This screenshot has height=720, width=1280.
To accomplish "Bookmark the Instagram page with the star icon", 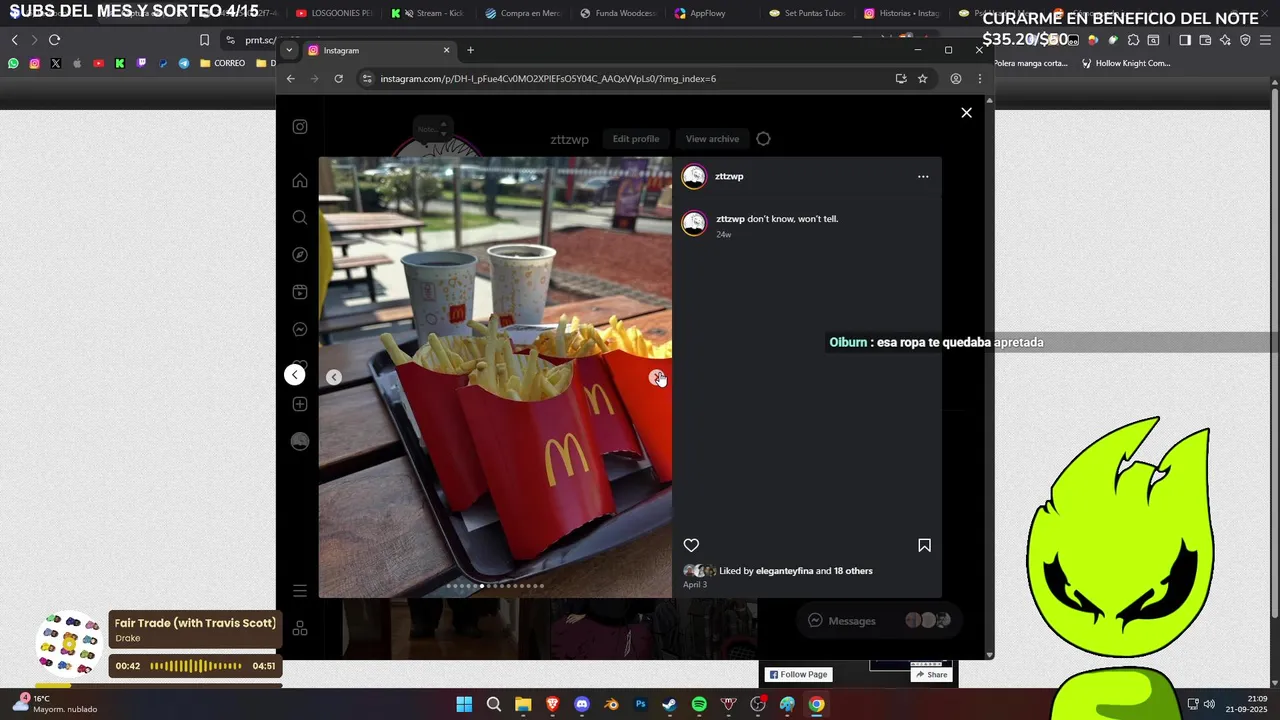I will point(923,79).
